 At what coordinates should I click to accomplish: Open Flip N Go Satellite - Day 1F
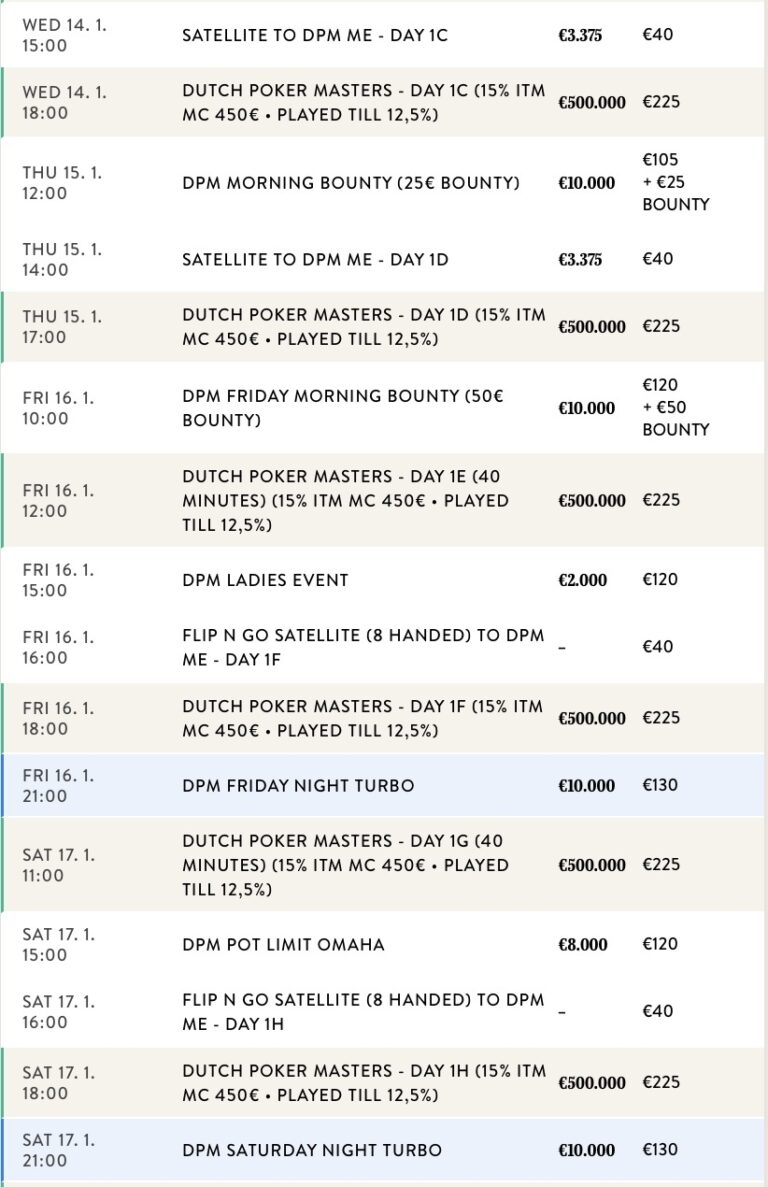coord(363,646)
